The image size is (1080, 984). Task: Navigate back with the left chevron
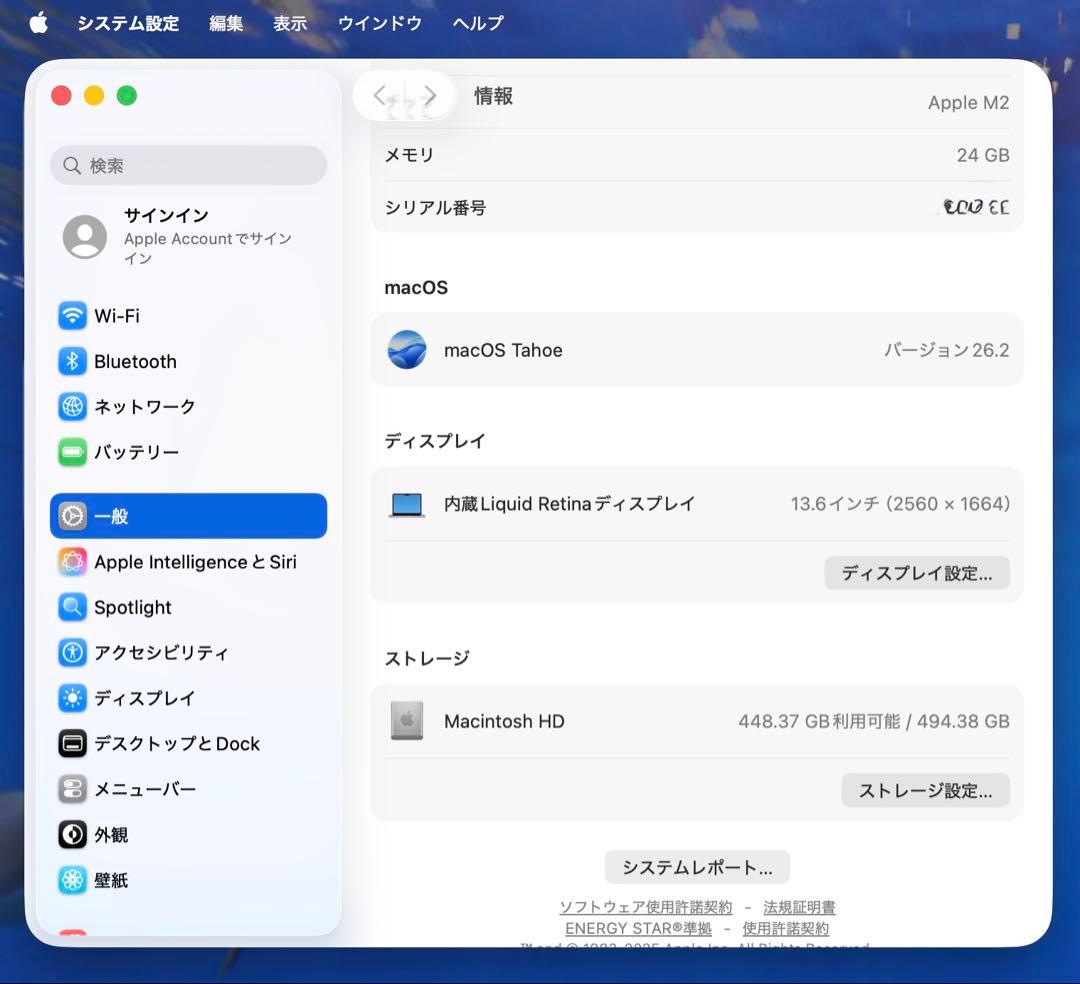click(x=381, y=95)
